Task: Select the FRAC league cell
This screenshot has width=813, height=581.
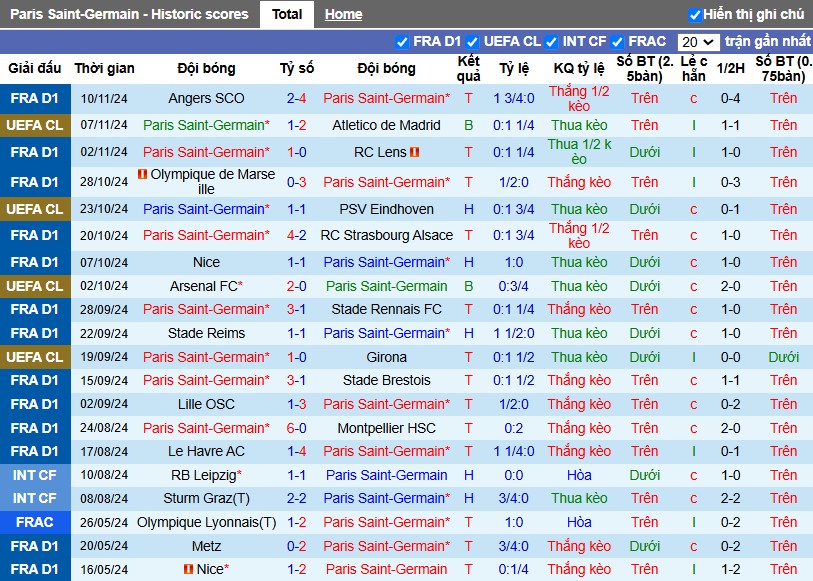Action: [x=35, y=522]
